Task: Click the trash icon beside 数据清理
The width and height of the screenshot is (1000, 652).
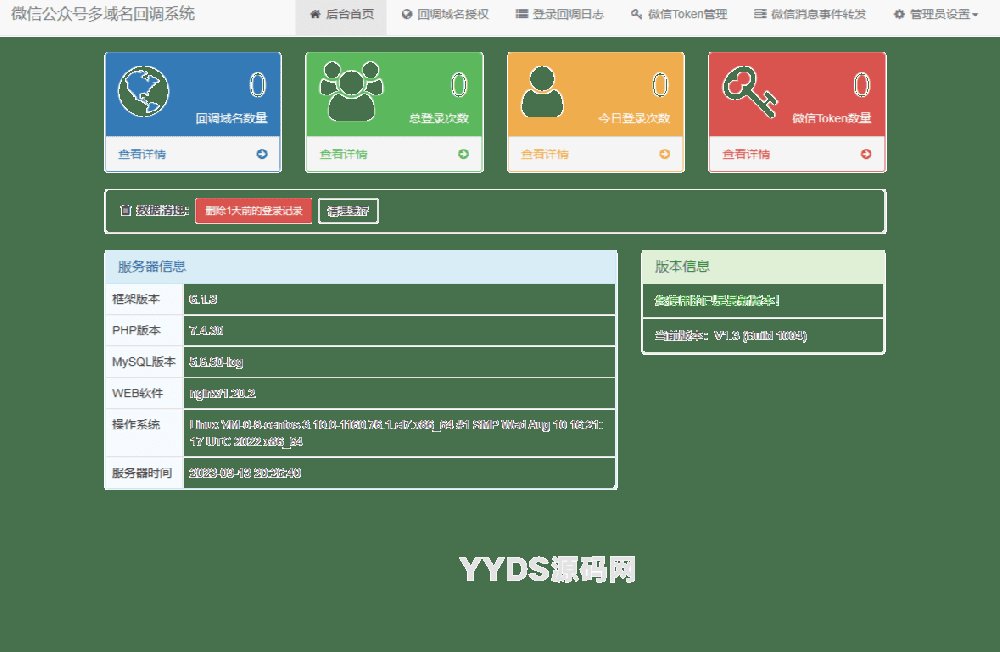Action: [126, 211]
